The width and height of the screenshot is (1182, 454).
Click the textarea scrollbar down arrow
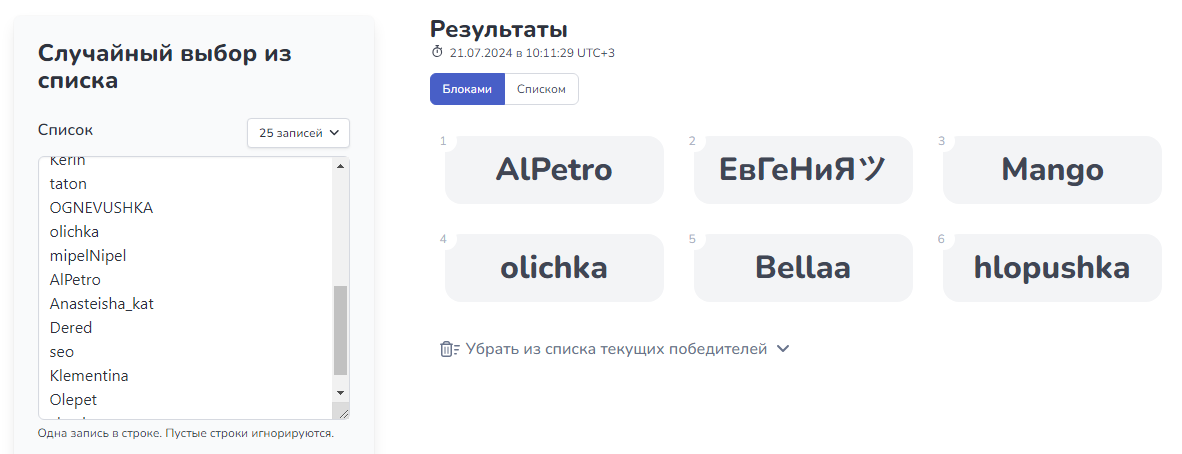pyautogui.click(x=340, y=393)
